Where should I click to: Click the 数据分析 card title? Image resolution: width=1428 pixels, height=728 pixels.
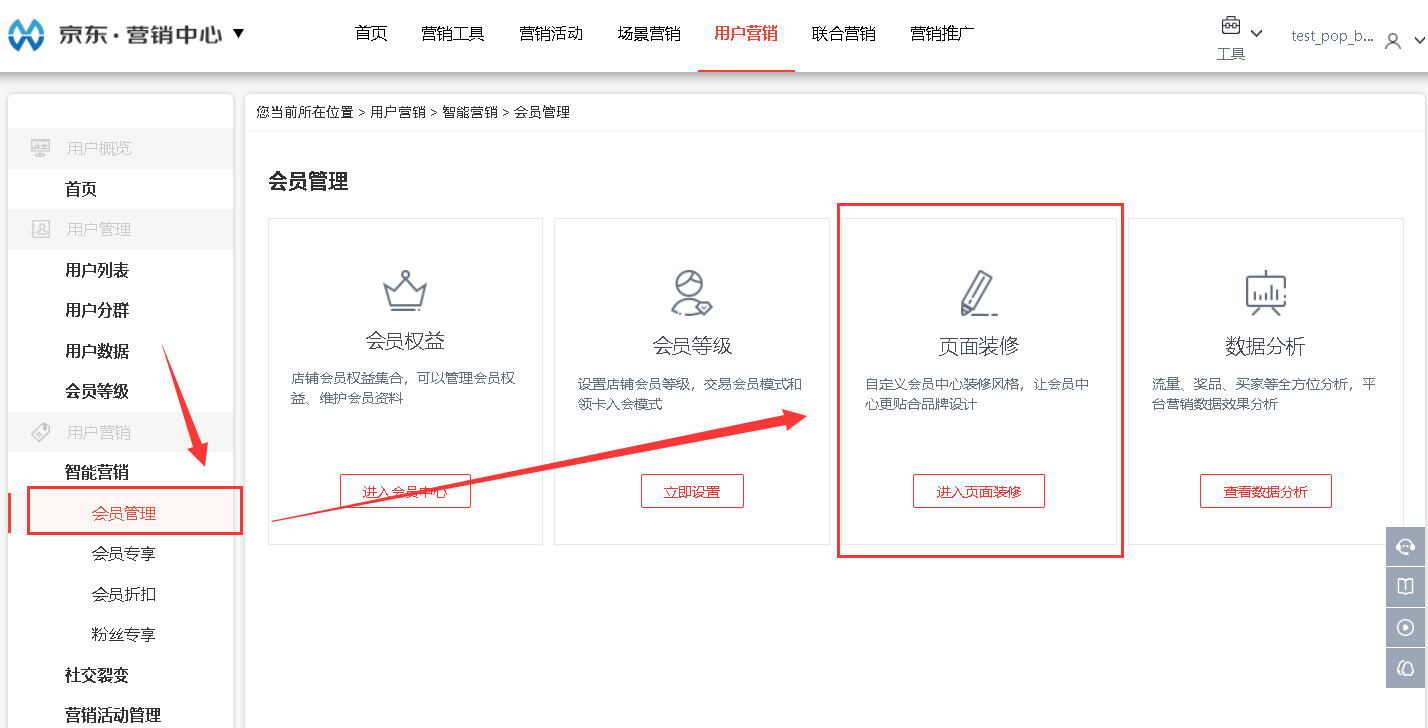pyautogui.click(x=1265, y=346)
